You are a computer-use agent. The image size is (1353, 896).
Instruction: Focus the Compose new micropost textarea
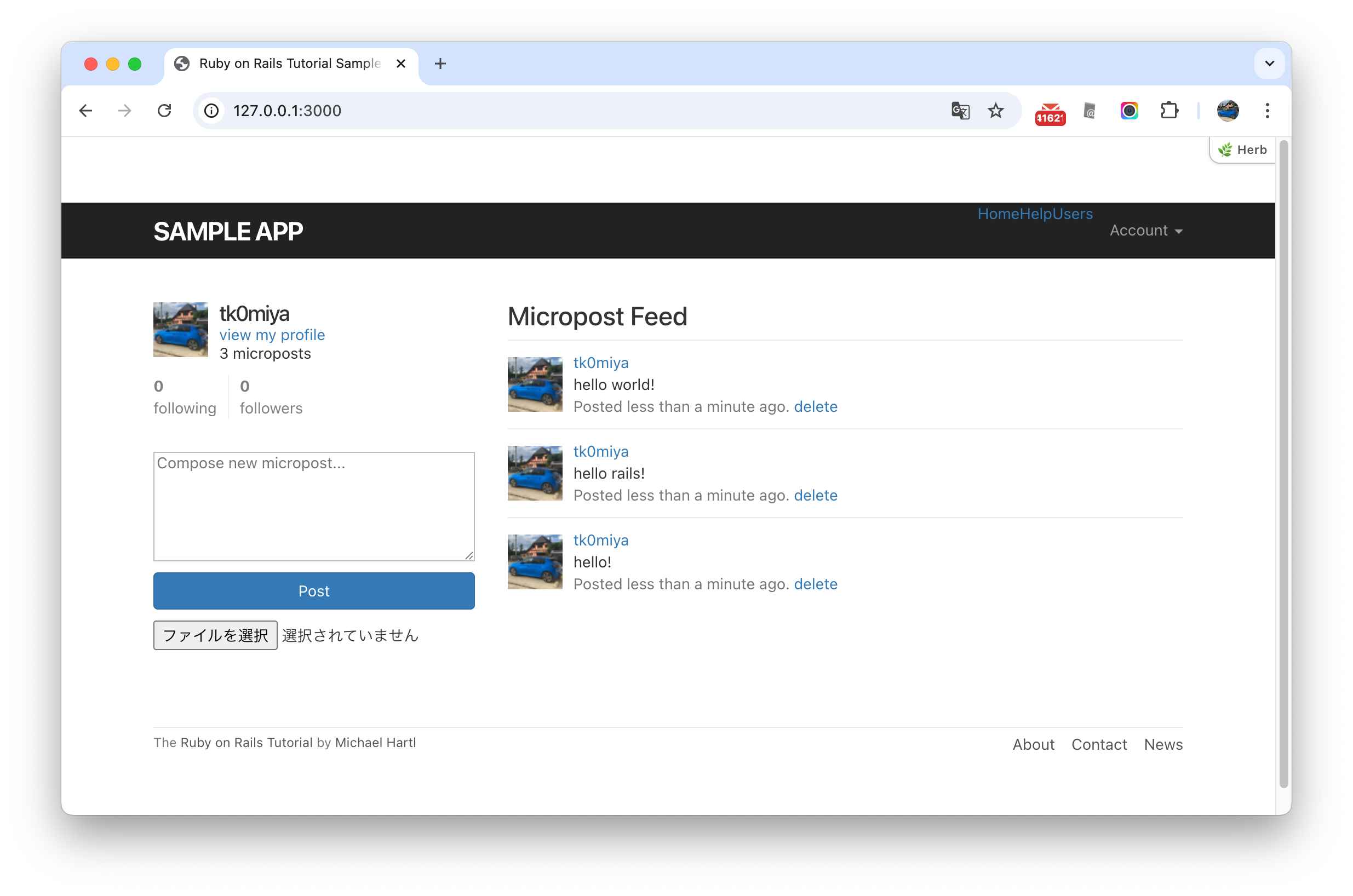[x=314, y=506]
